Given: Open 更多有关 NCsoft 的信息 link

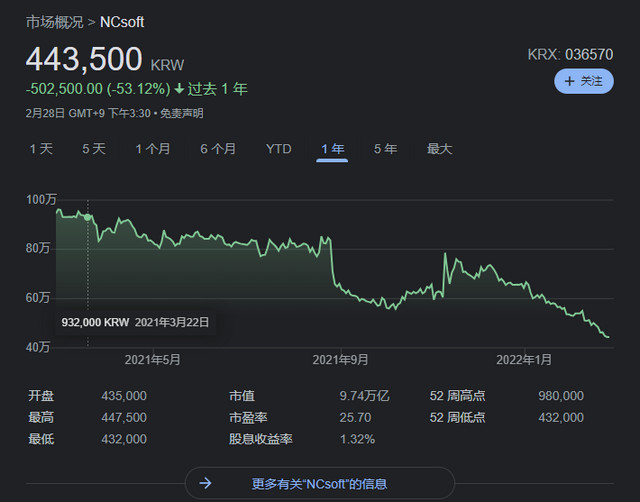Looking at the screenshot, I should tap(319, 483).
